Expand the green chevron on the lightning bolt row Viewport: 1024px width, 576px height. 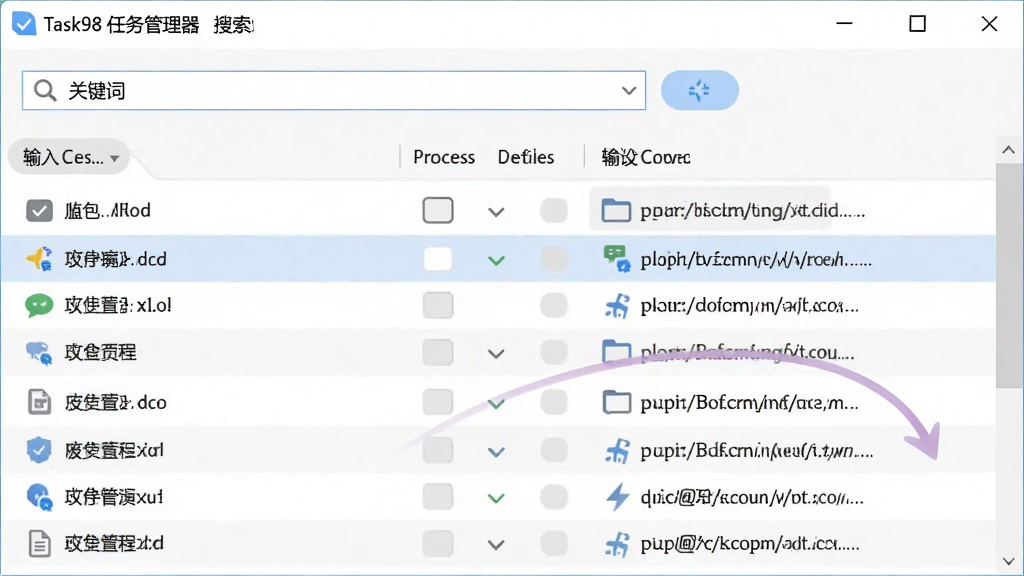tap(496, 499)
